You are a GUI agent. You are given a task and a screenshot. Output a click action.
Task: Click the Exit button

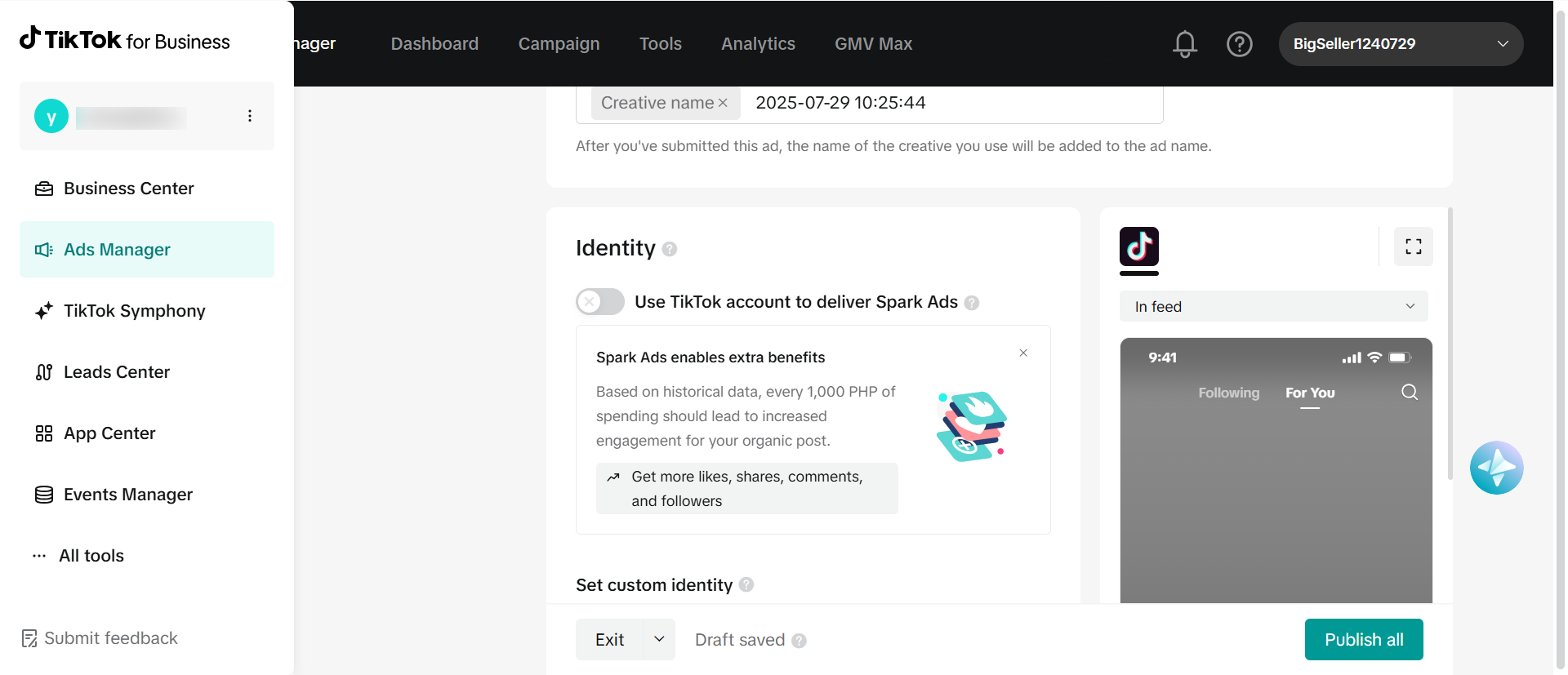pyautogui.click(x=609, y=639)
